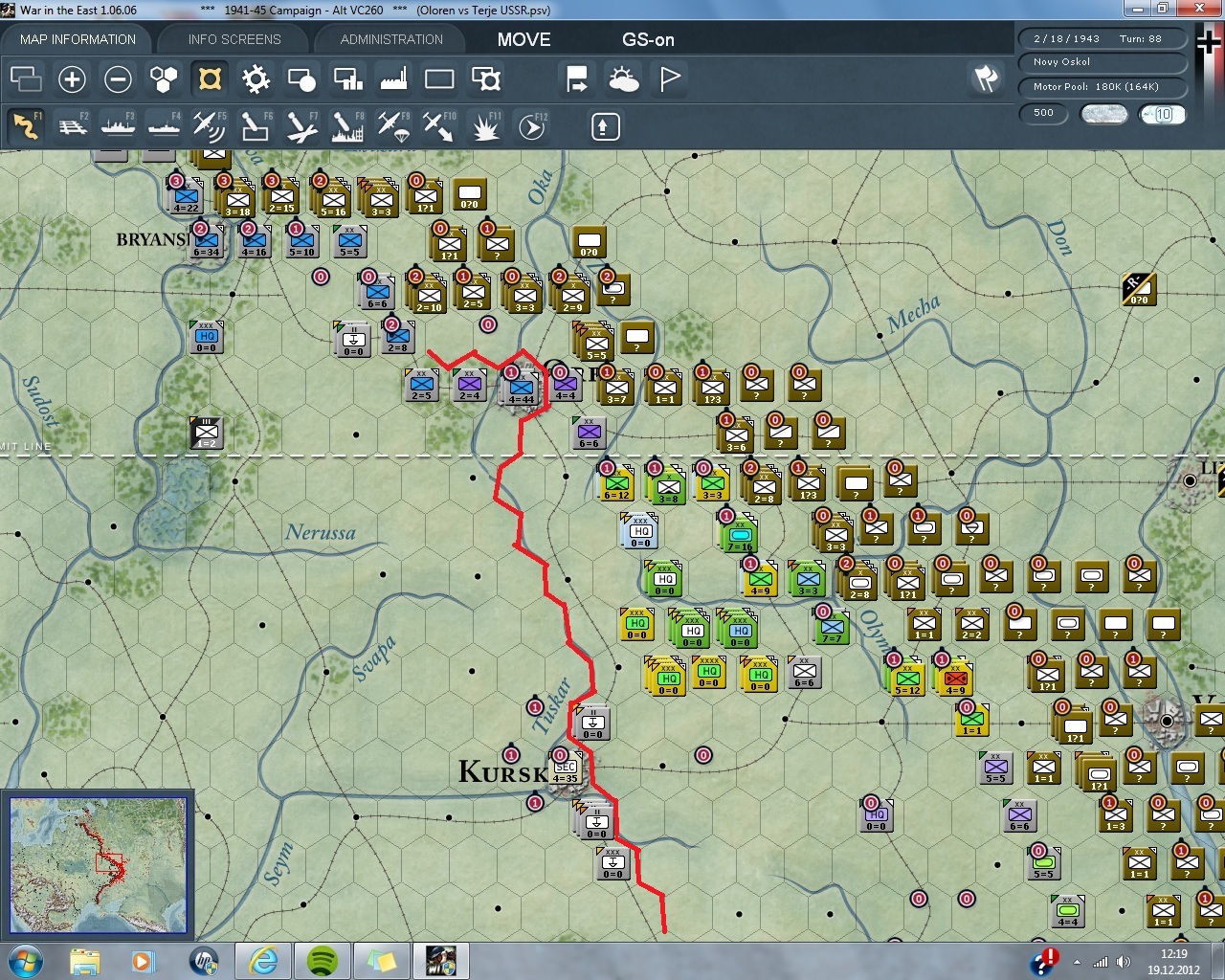Select the red 4=9 unit counter
This screenshot has width=1225, height=980.
coord(955,679)
